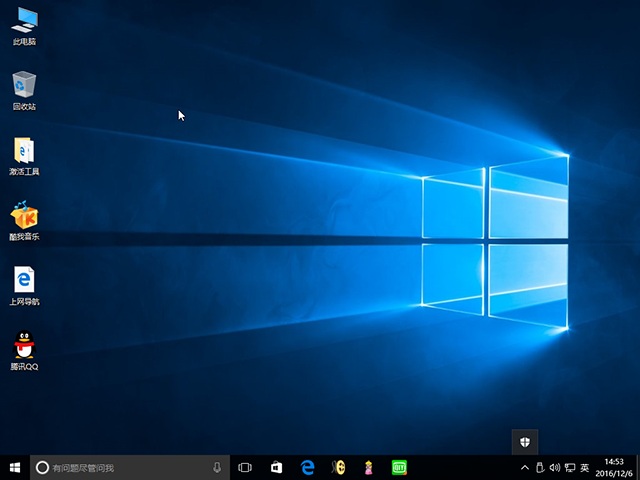640x480 pixels.
Task: Launch 腾讯QQ penguin icon
Action: click(x=24, y=346)
